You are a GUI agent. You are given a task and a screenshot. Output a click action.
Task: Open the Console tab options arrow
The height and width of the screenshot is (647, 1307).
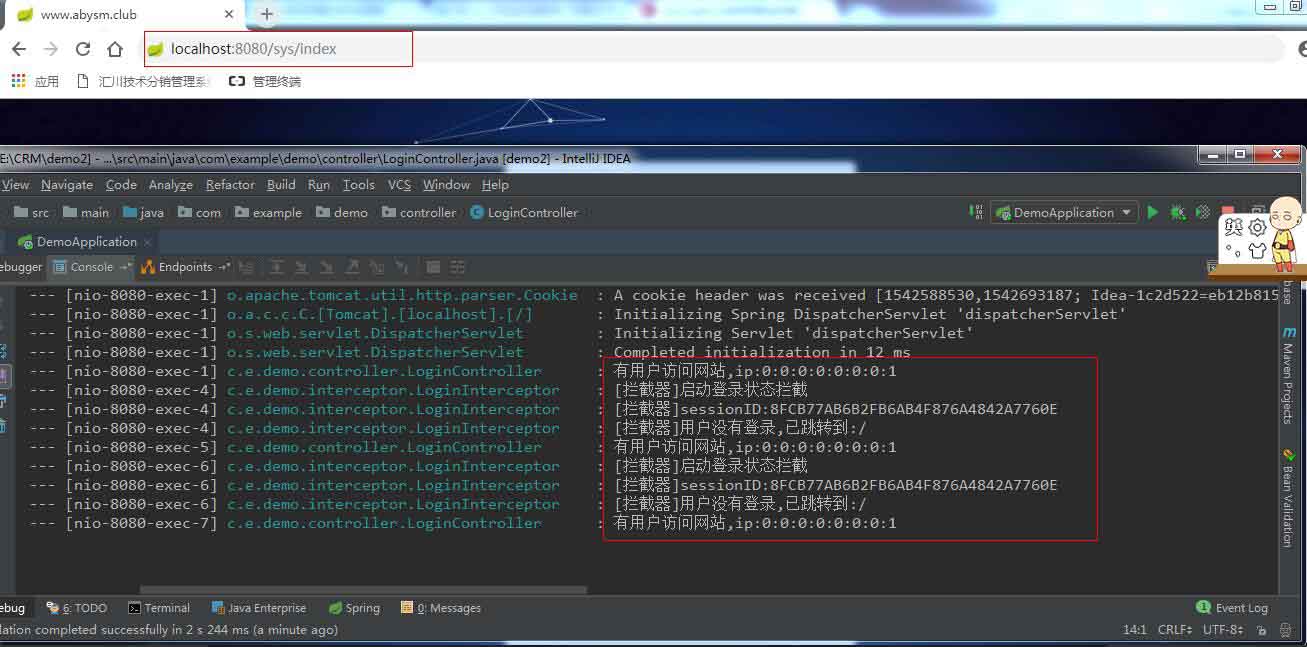point(125,267)
